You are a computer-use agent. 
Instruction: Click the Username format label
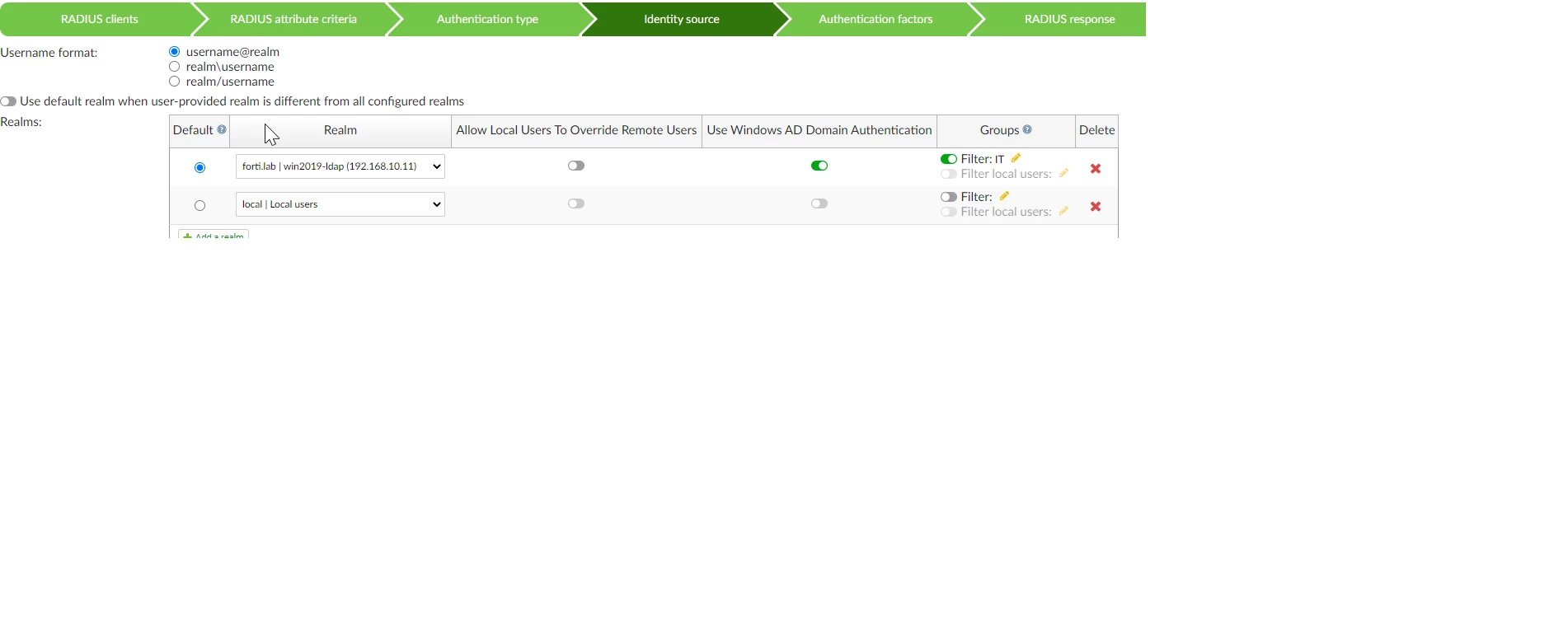point(49,53)
